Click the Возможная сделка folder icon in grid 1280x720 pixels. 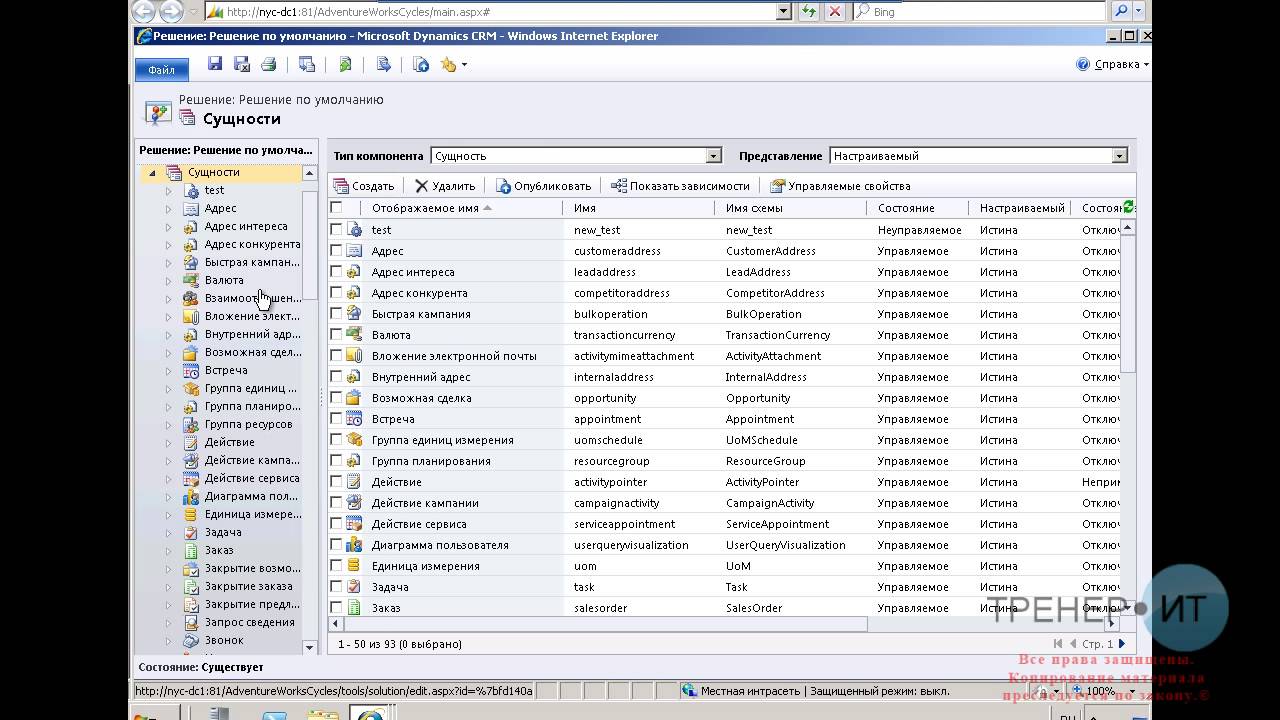coord(354,397)
